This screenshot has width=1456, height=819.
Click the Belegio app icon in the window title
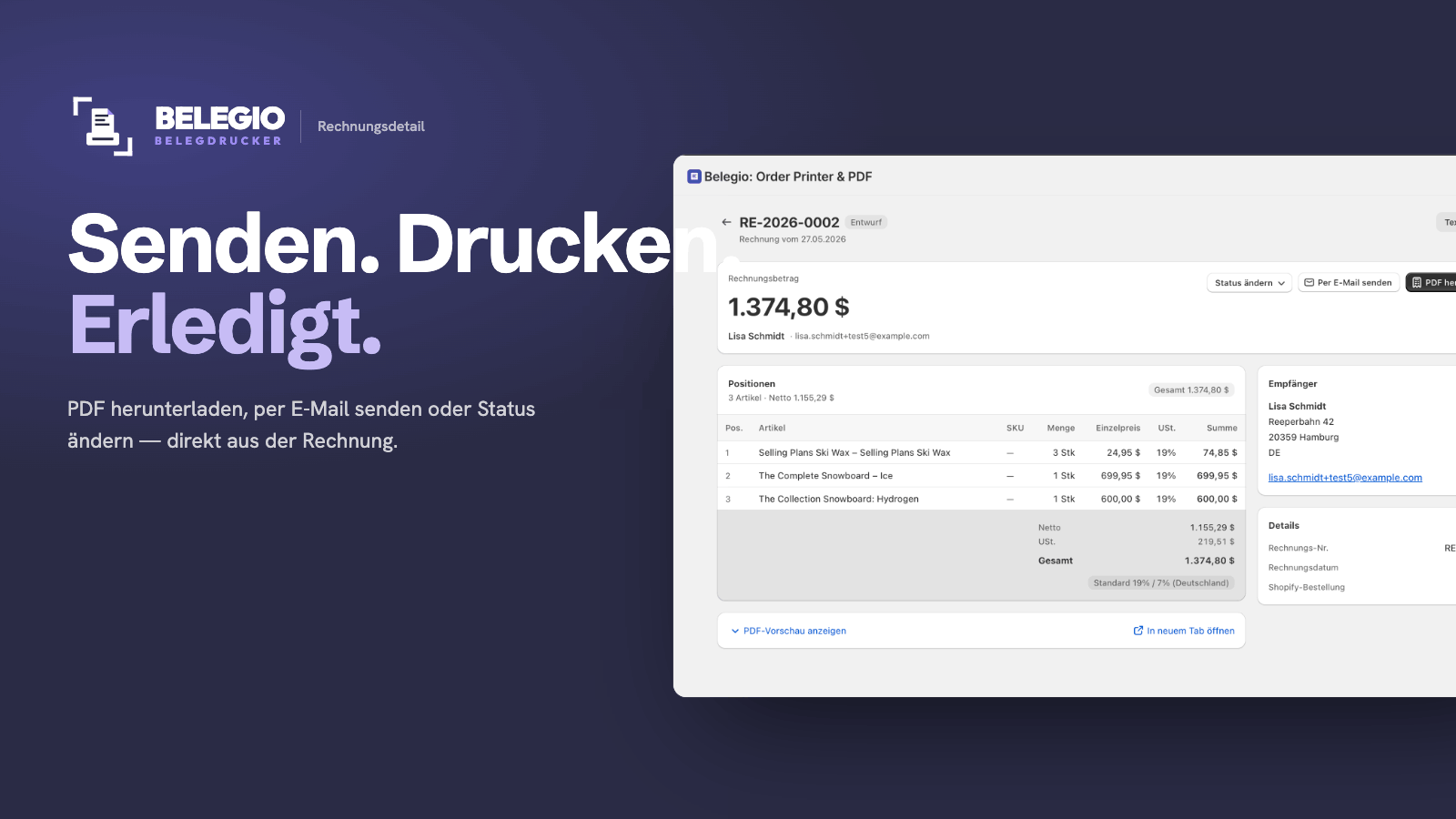(x=694, y=177)
